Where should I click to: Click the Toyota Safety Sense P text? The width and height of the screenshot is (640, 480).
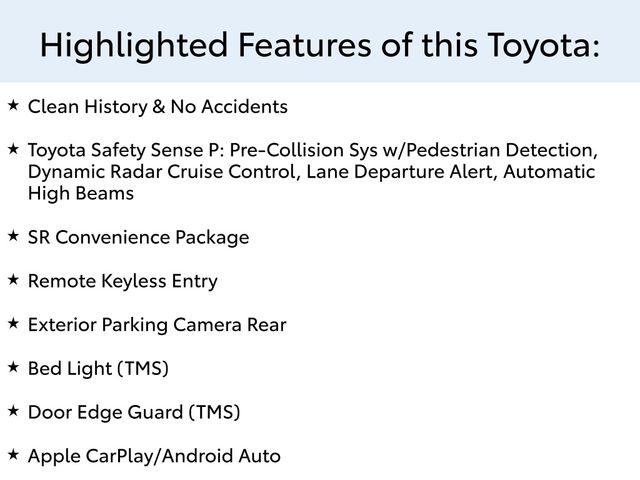point(125,150)
